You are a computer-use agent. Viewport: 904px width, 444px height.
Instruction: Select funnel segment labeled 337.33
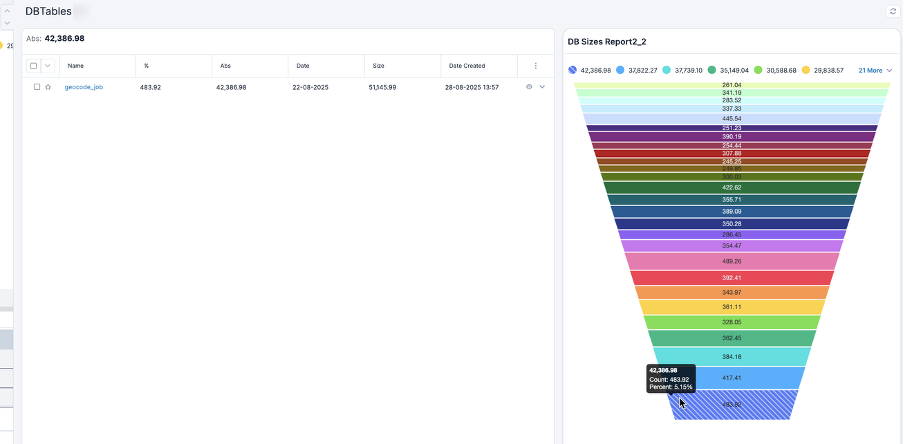(732, 108)
